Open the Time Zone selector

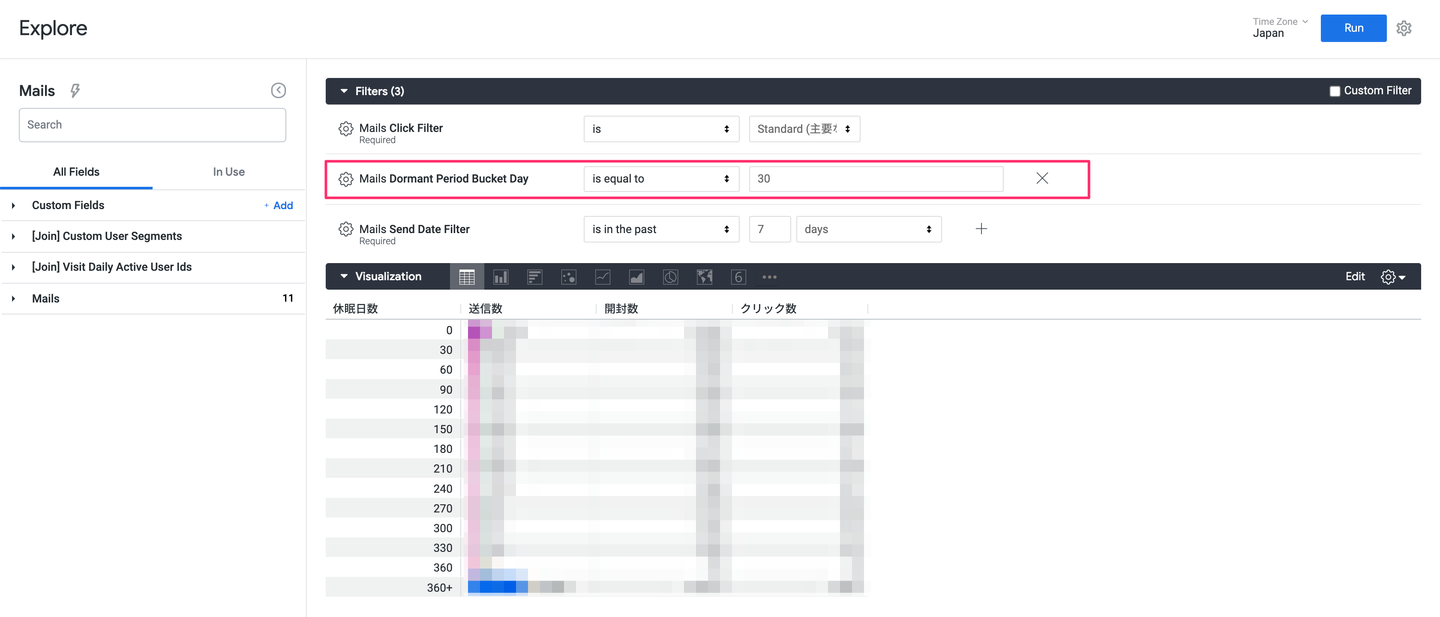(x=1280, y=28)
